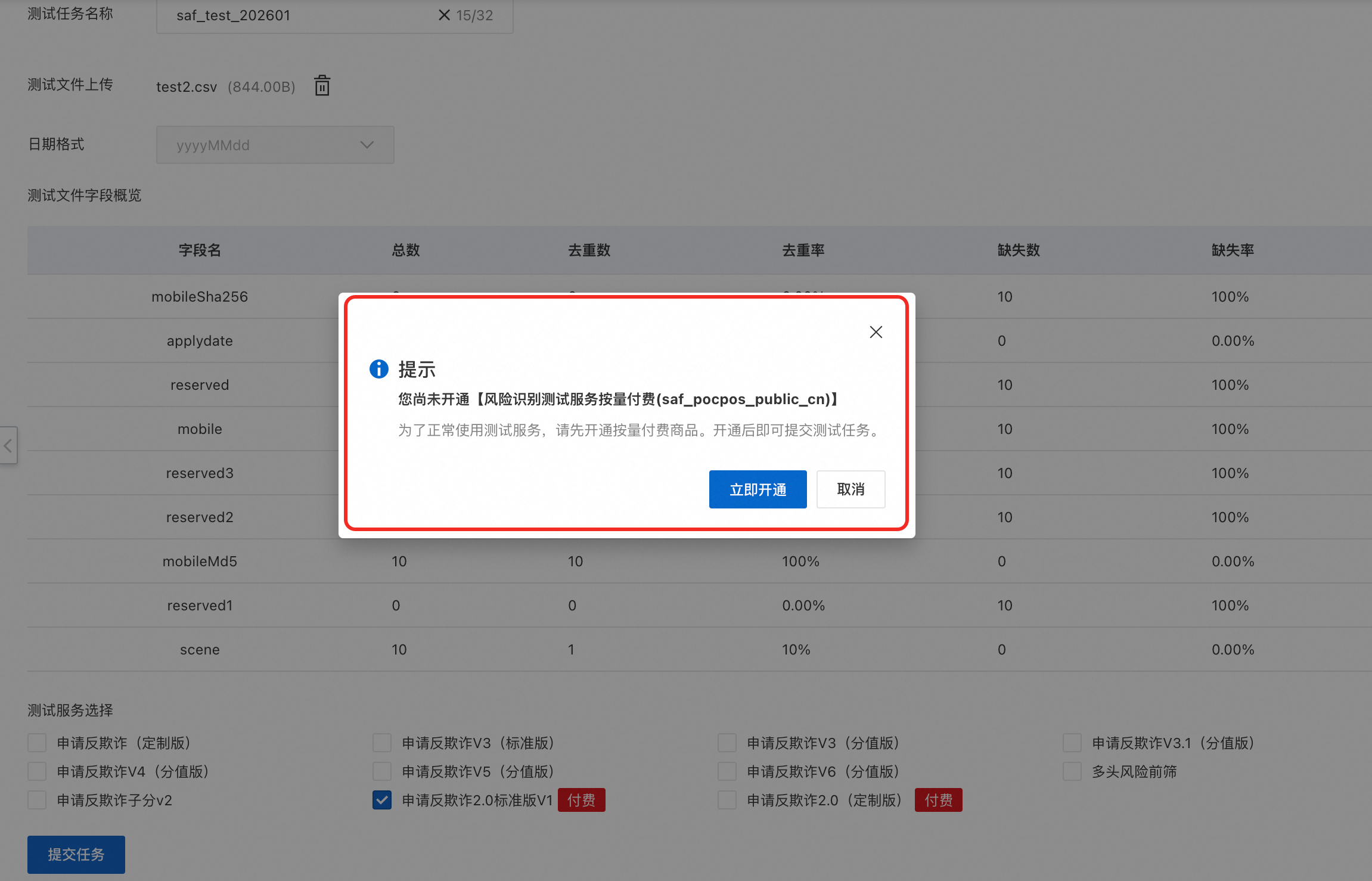
Task: Uncheck 申请反欺诈2.0标准版V1 checkbox
Action: tap(382, 800)
